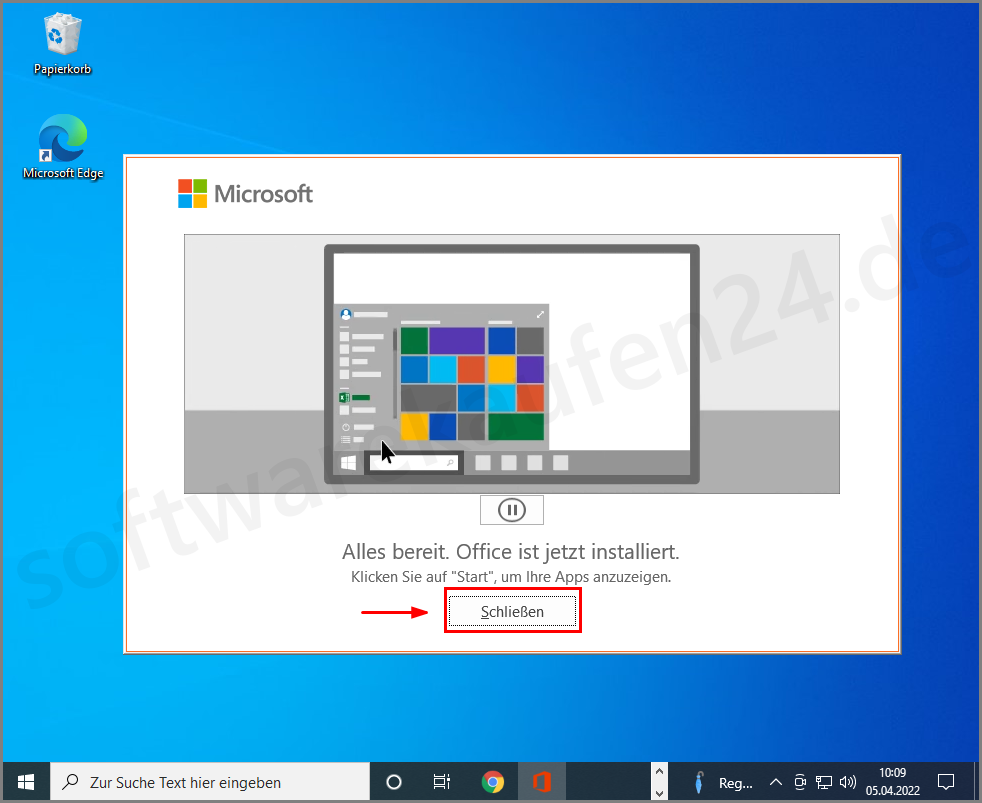Click the 'Reg...' weather text in taskbar
Viewport: 982px width, 803px height.
coord(735,783)
